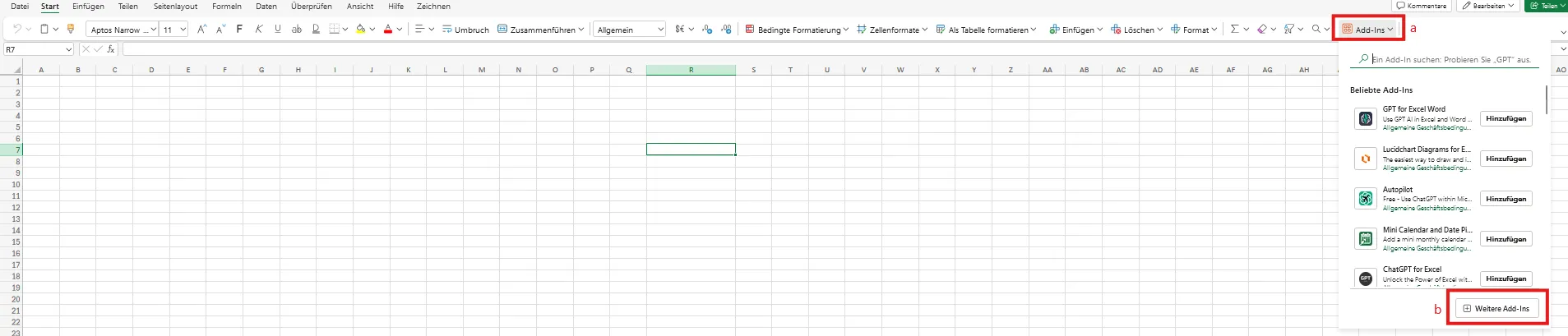Toggle bold formatting (F)
This screenshot has height=336, width=1568.
click(239, 29)
